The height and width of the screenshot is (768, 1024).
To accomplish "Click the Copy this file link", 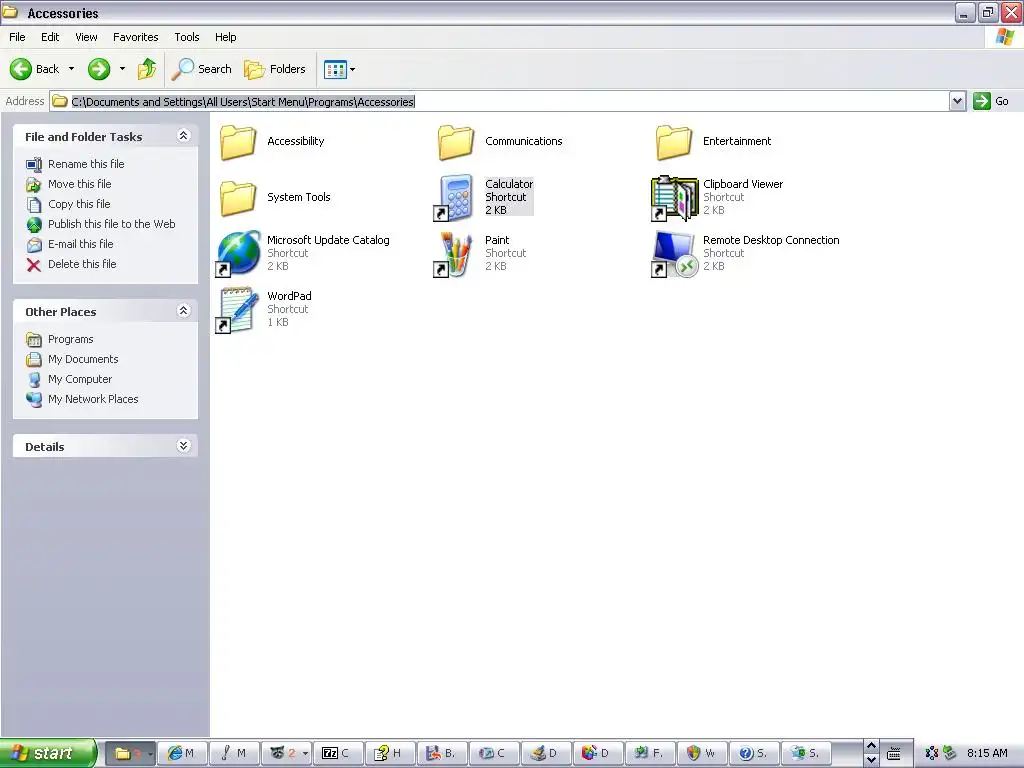I will [79, 204].
